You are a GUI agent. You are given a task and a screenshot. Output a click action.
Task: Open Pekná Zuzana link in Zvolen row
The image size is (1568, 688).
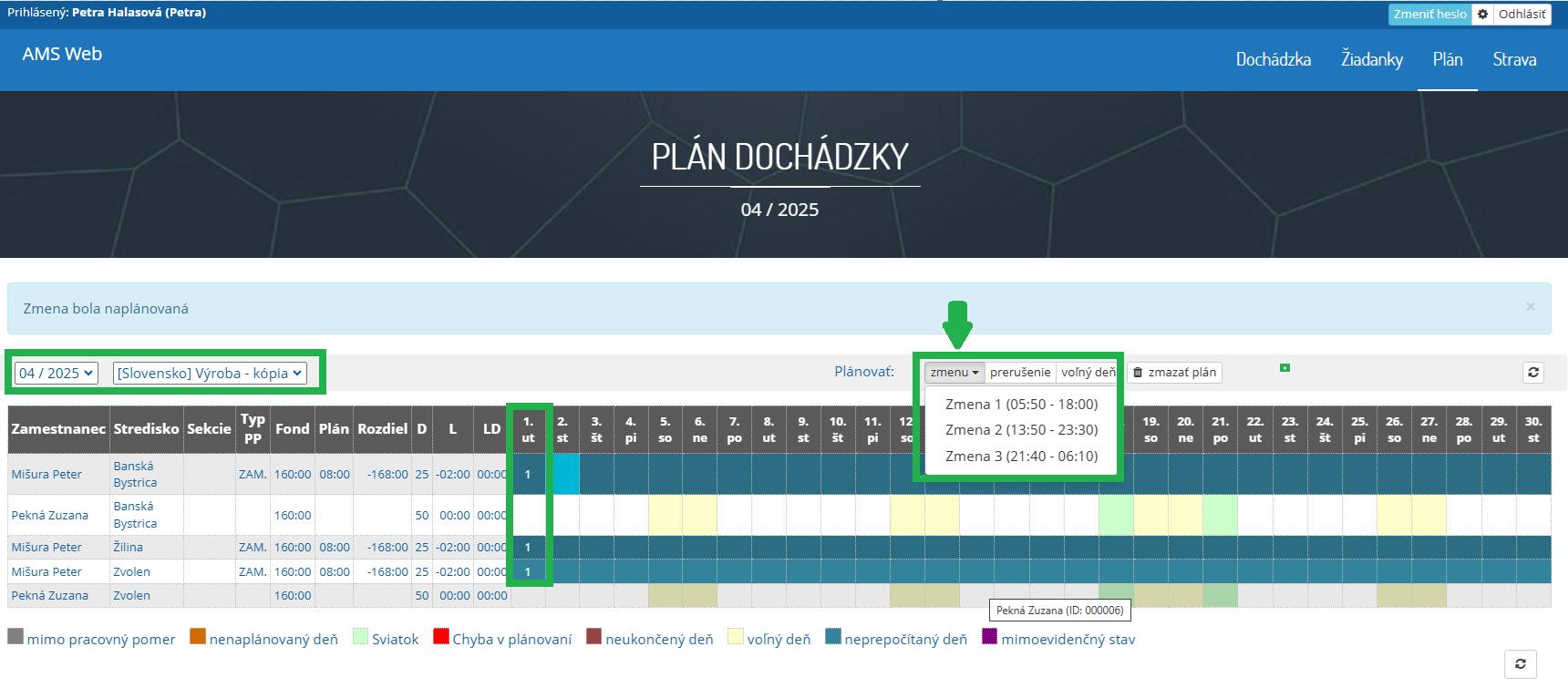(x=50, y=595)
